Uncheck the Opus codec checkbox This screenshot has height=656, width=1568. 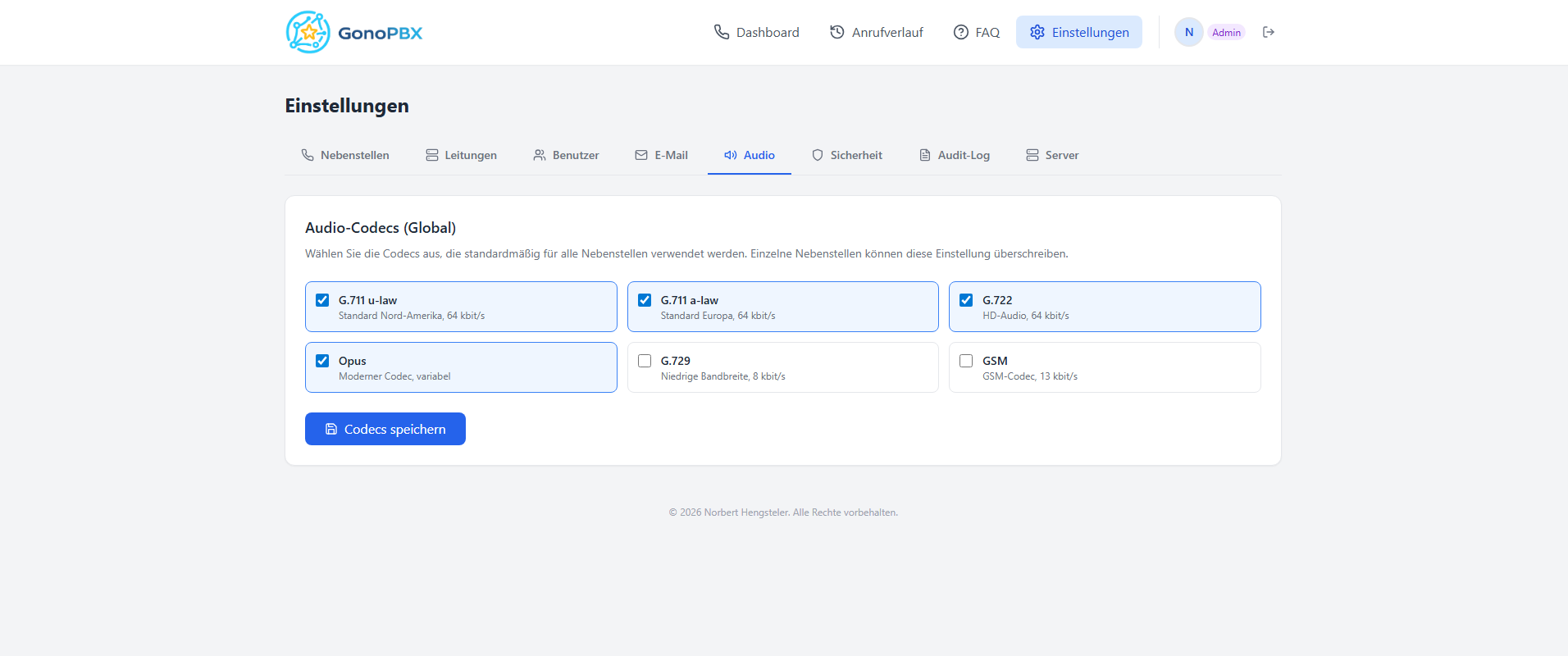tap(322, 361)
